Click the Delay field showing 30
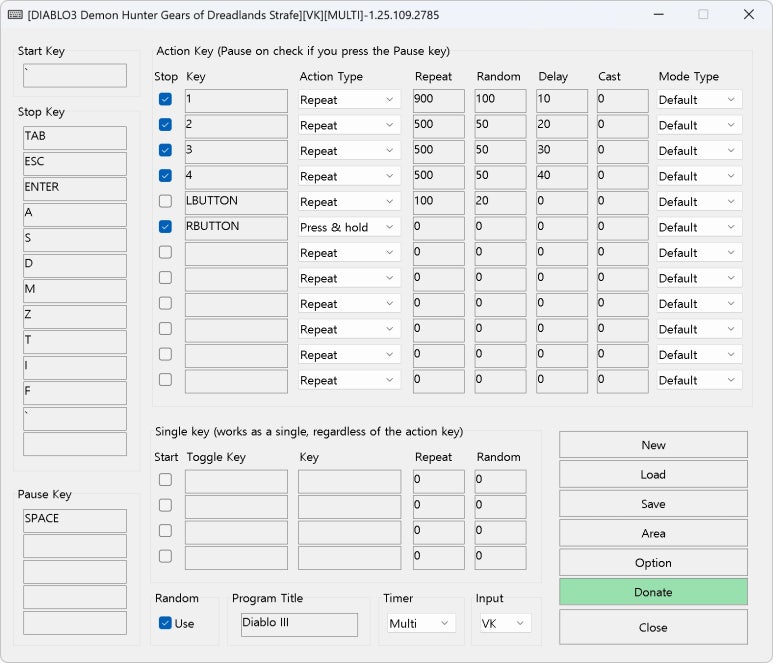The image size is (773, 663). point(562,152)
